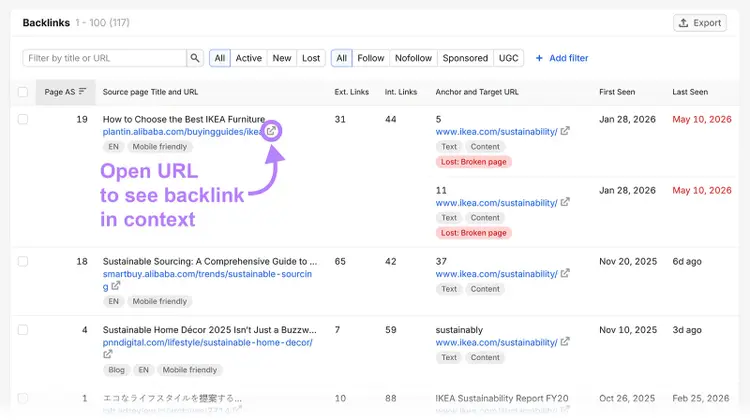Focus the Filter by title or URL field

(104, 58)
